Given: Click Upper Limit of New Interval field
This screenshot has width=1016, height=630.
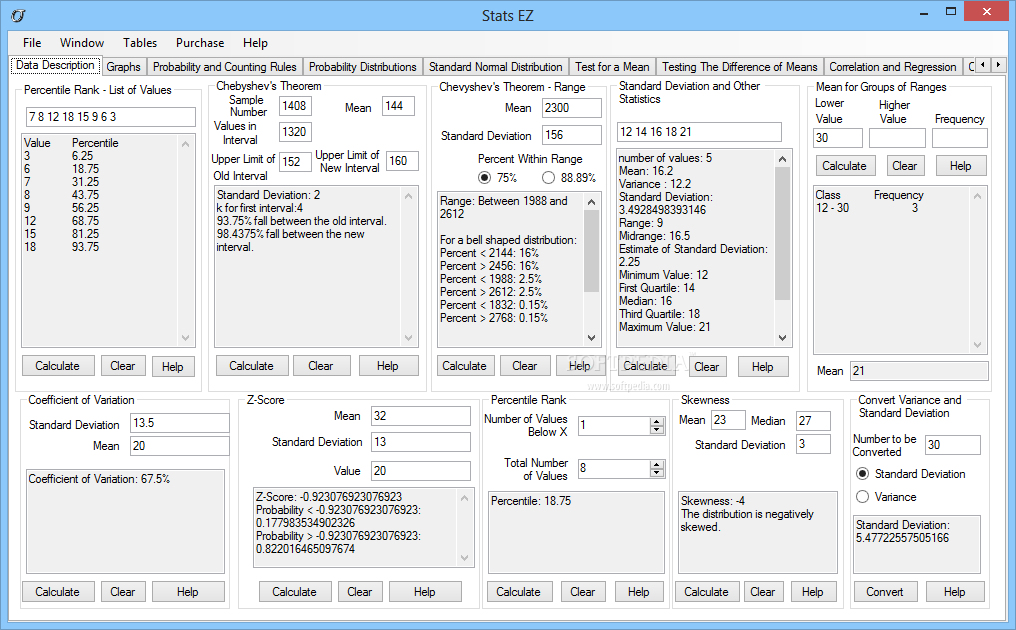Looking at the screenshot, I should coord(402,161).
